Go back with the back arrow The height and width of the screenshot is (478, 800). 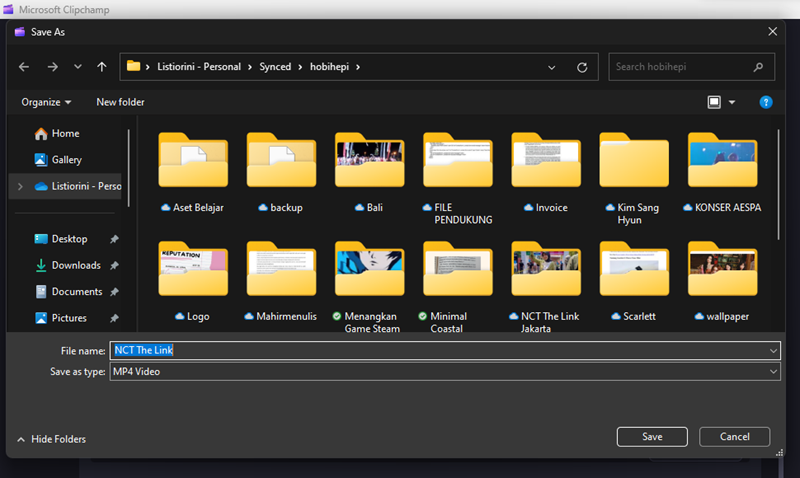(x=24, y=67)
